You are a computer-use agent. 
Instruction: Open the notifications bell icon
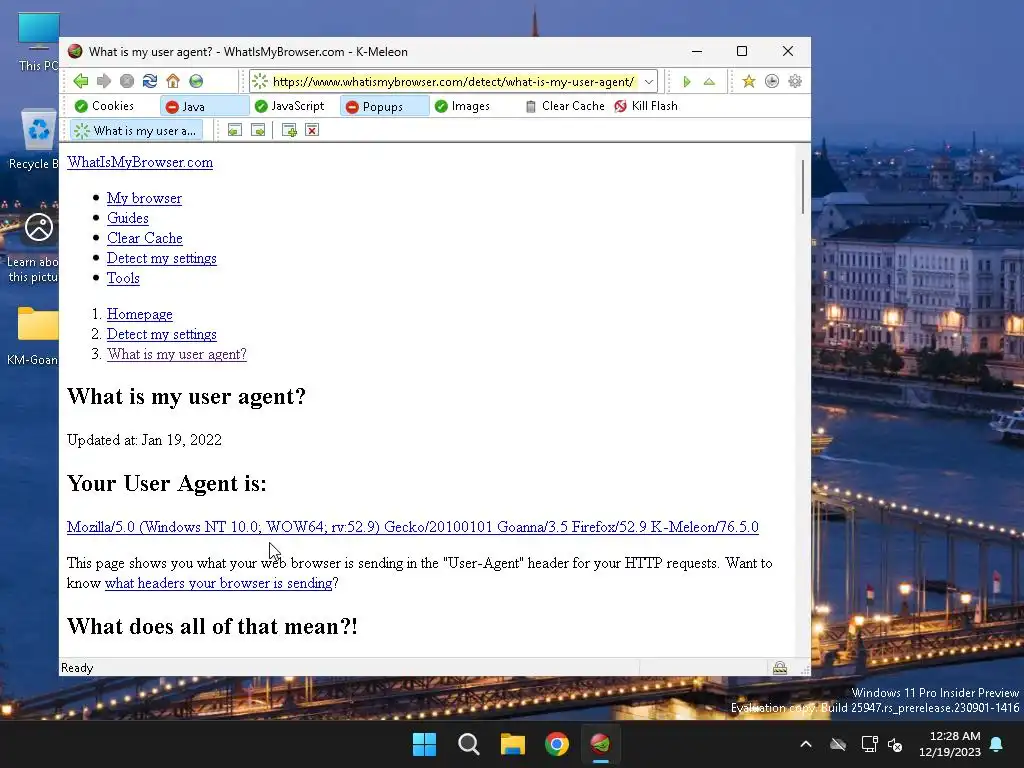pyautogui.click(x=997, y=744)
